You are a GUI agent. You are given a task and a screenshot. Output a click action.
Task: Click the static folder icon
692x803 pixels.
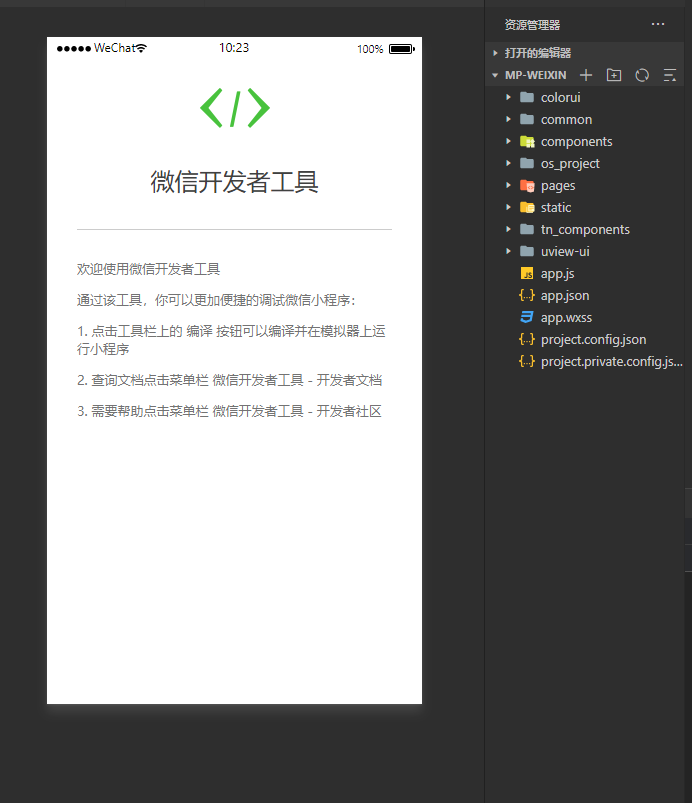[x=527, y=207]
